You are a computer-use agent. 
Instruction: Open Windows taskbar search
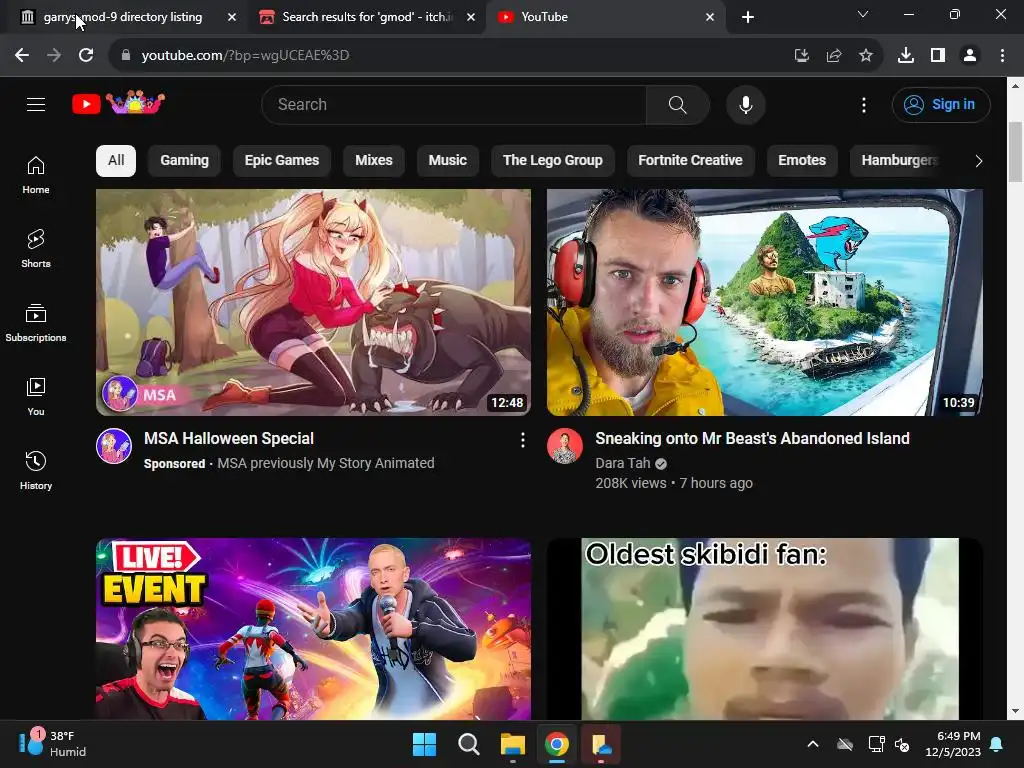tap(469, 744)
